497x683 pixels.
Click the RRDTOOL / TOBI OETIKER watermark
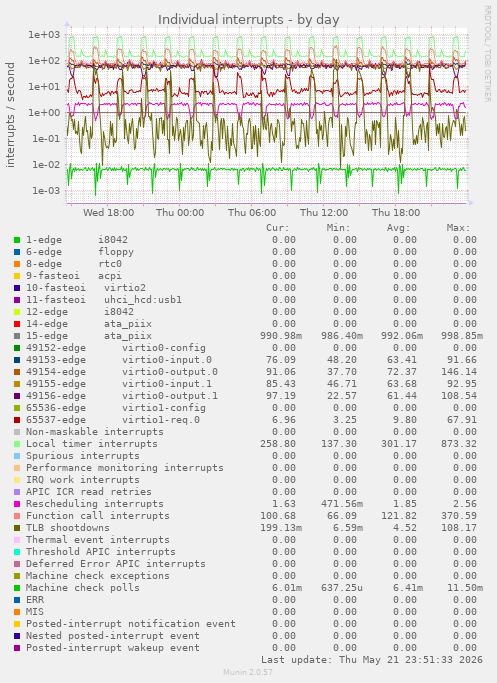click(x=487, y=54)
